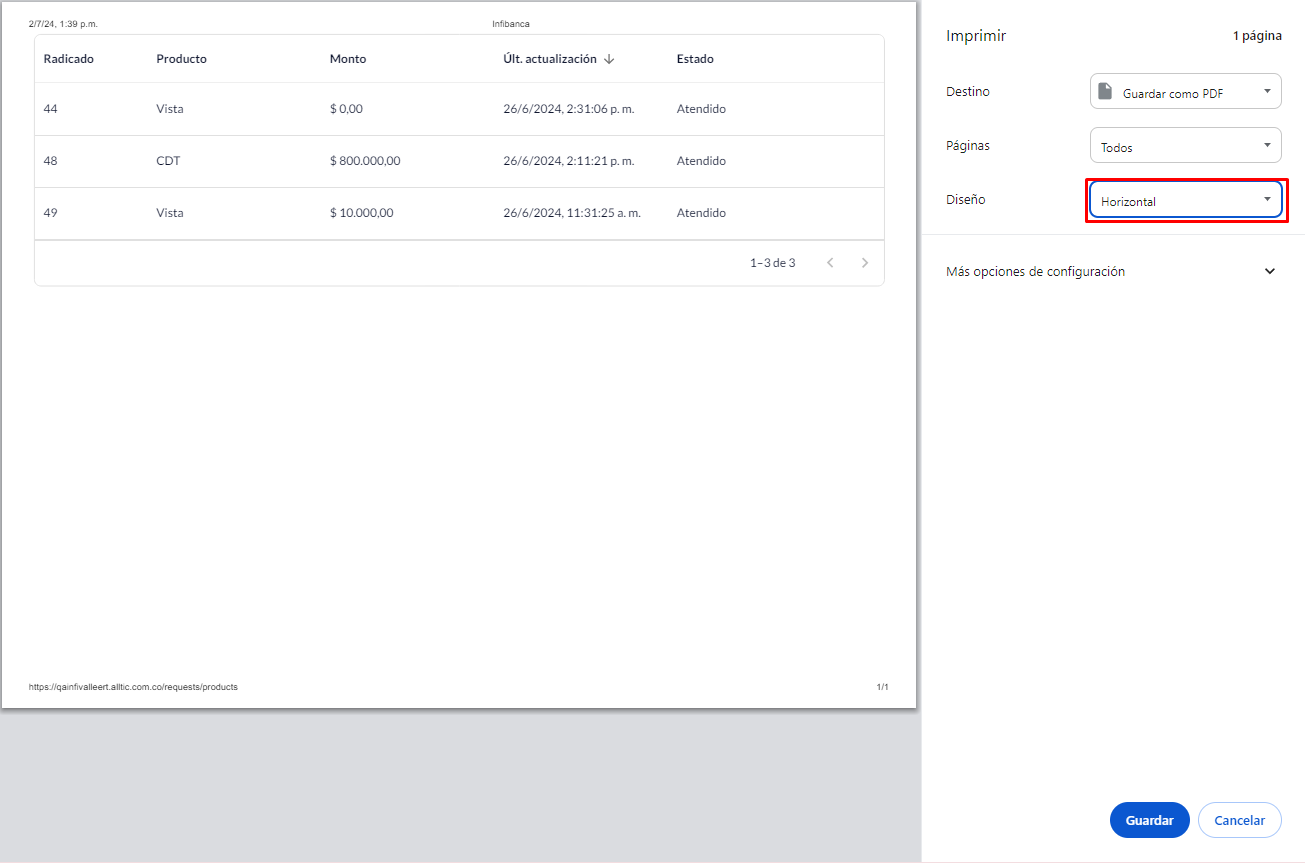Click the Vista product in row 49
1305x863 pixels.
coord(170,213)
